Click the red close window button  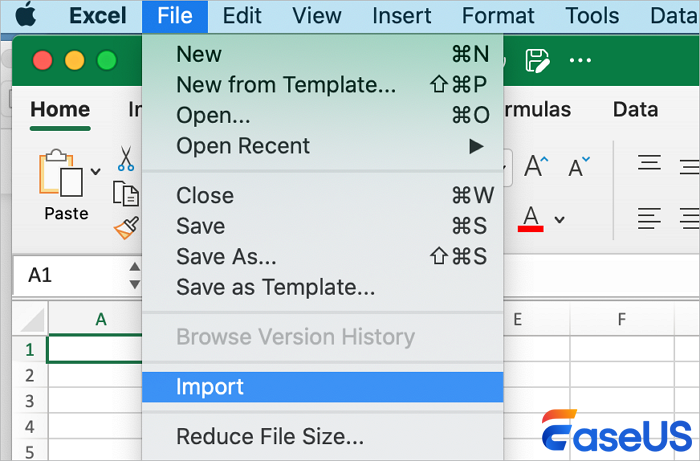(43, 60)
